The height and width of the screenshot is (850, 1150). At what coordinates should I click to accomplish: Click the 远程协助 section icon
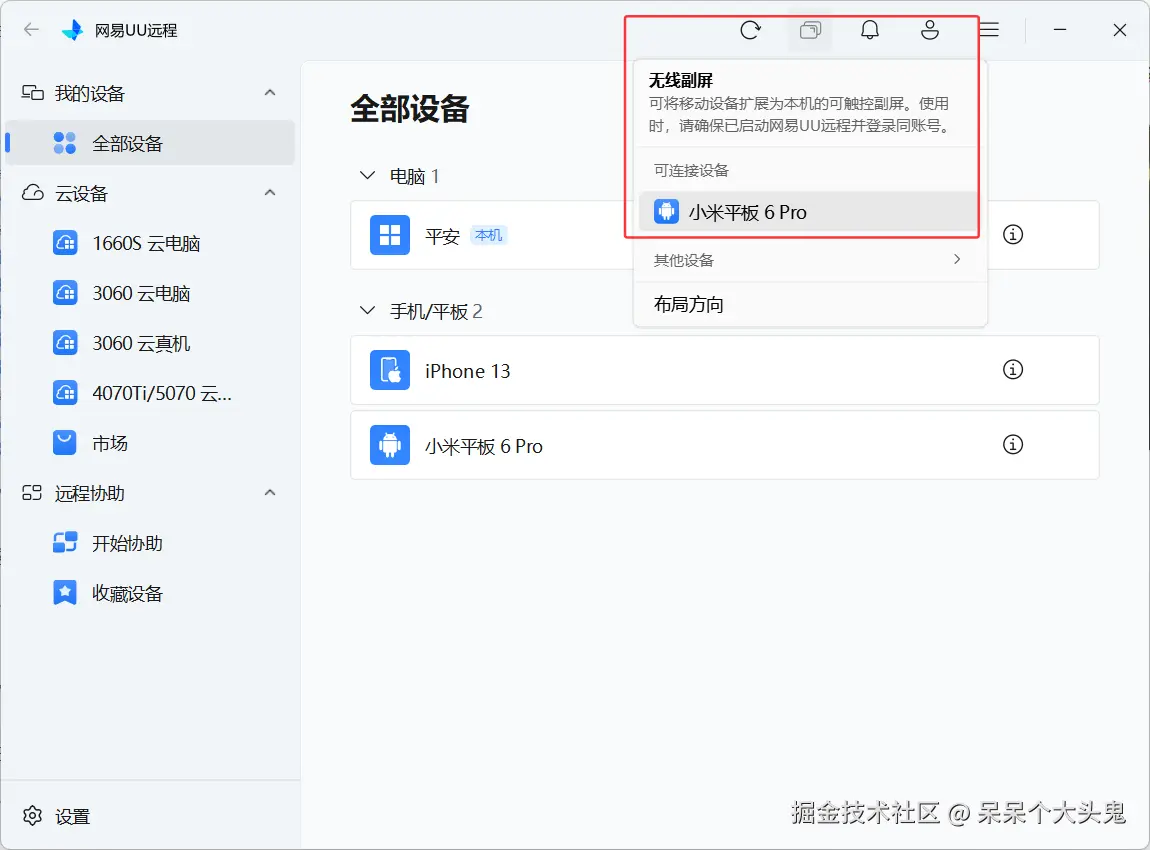click(32, 493)
